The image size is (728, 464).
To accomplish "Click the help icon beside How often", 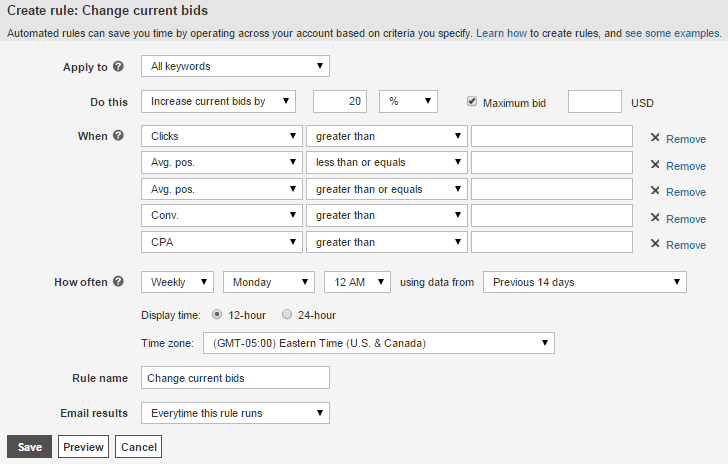I will click(118, 281).
